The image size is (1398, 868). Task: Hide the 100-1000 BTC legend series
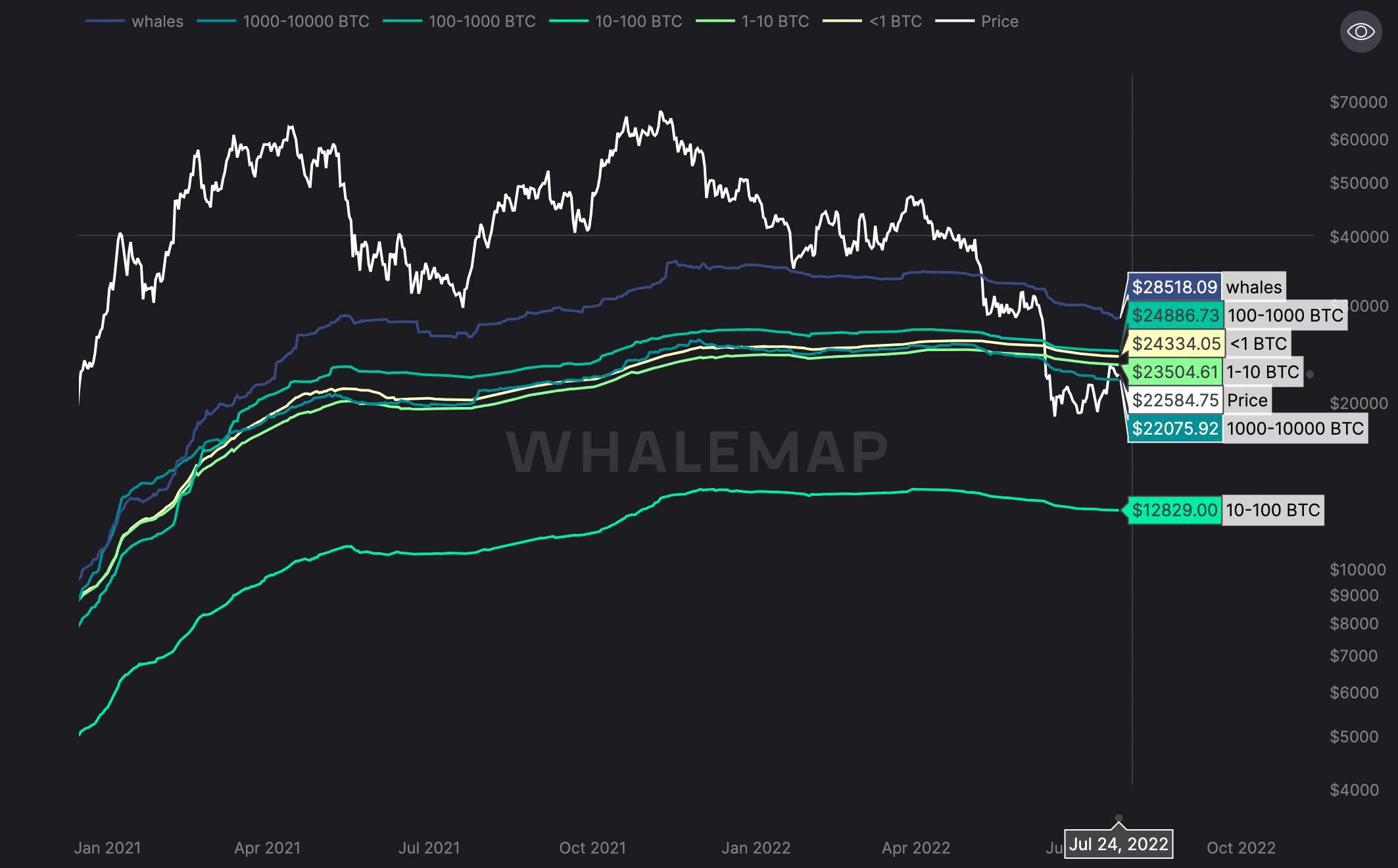tap(481, 22)
